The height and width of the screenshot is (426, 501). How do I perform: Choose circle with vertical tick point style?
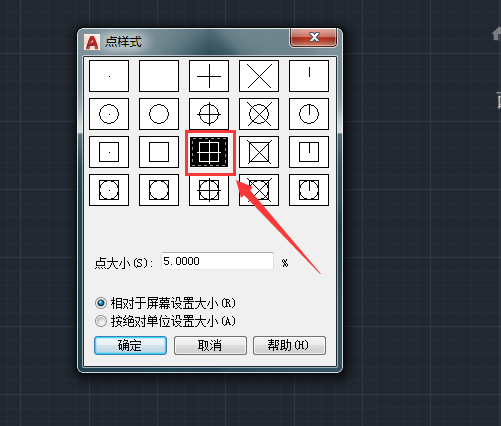tap(309, 114)
